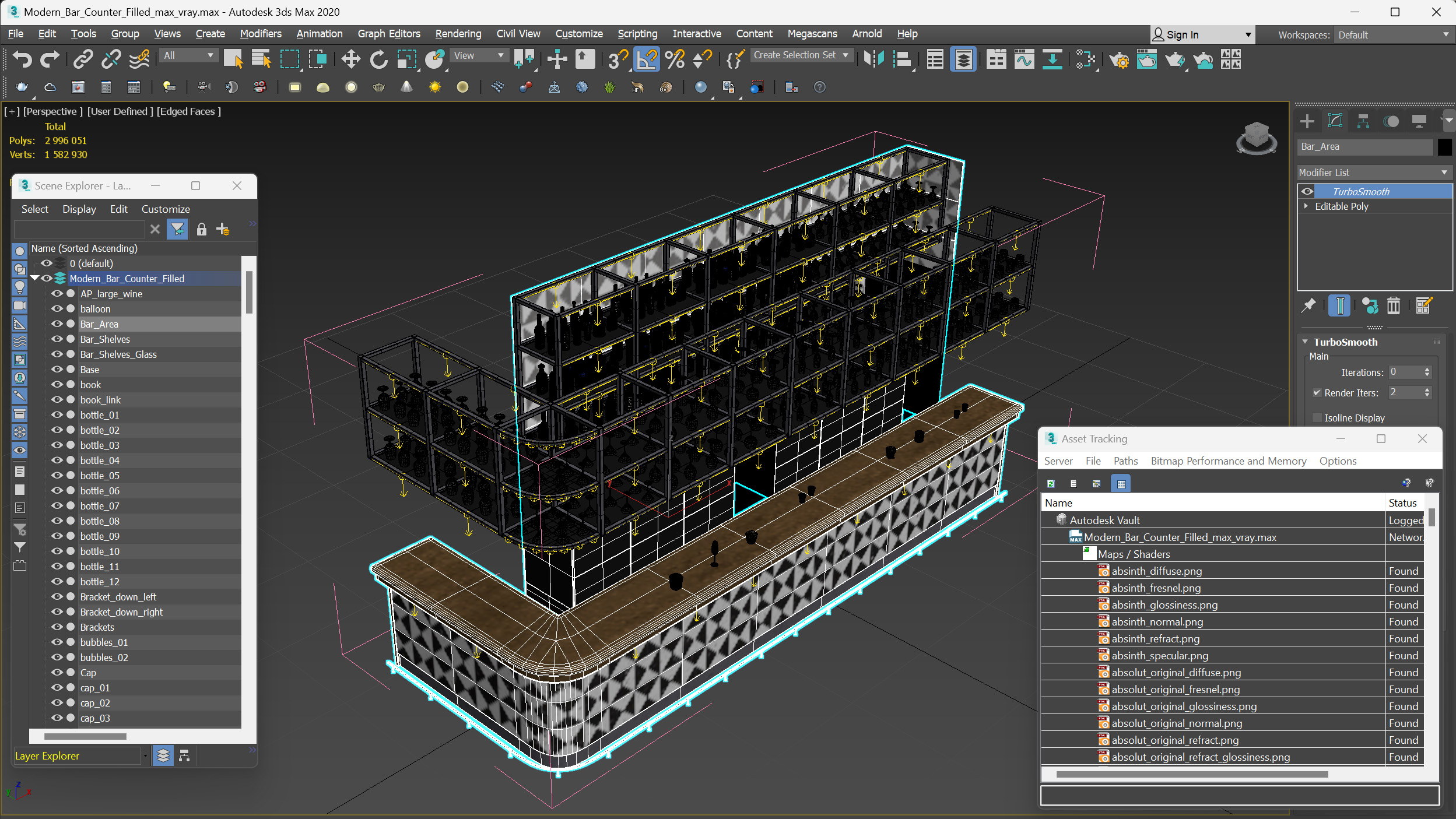The width and height of the screenshot is (1456, 819).
Task: Select the Select and Link tool
Action: (83, 59)
